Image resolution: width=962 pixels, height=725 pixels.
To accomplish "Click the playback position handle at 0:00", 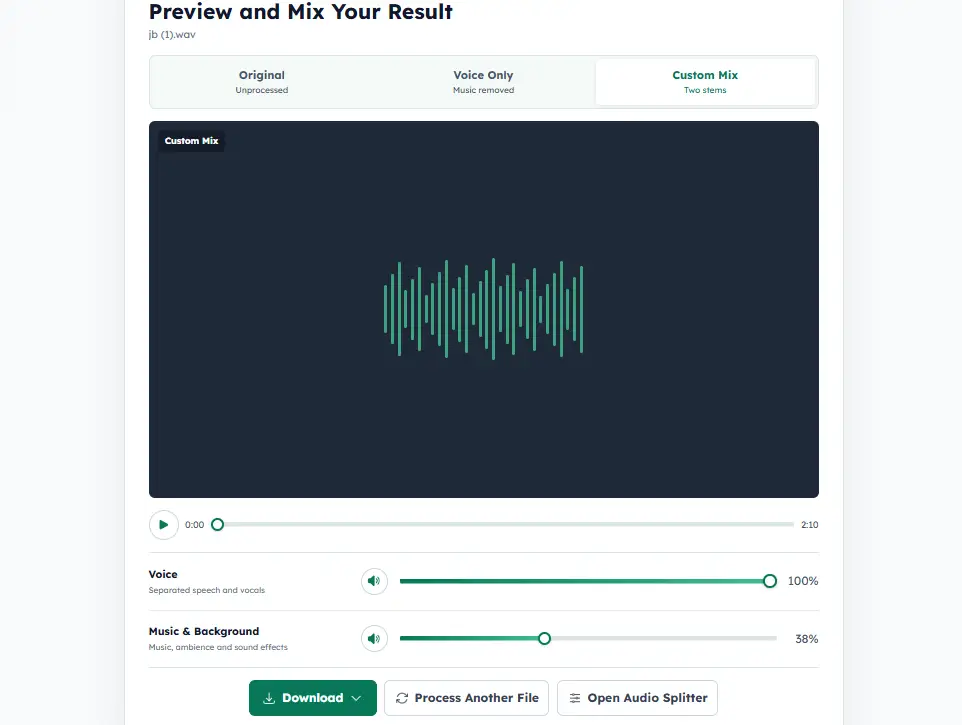I will 217,524.
